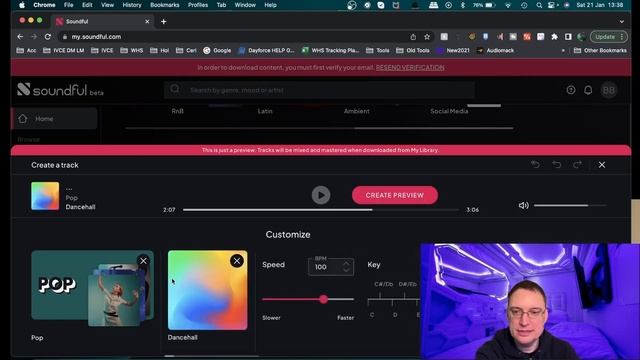Go forward in the browser
640x360 pixels.
click(34, 37)
